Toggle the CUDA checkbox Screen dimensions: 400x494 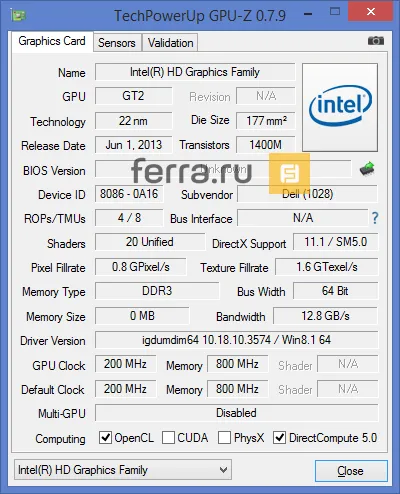[x=168, y=437]
